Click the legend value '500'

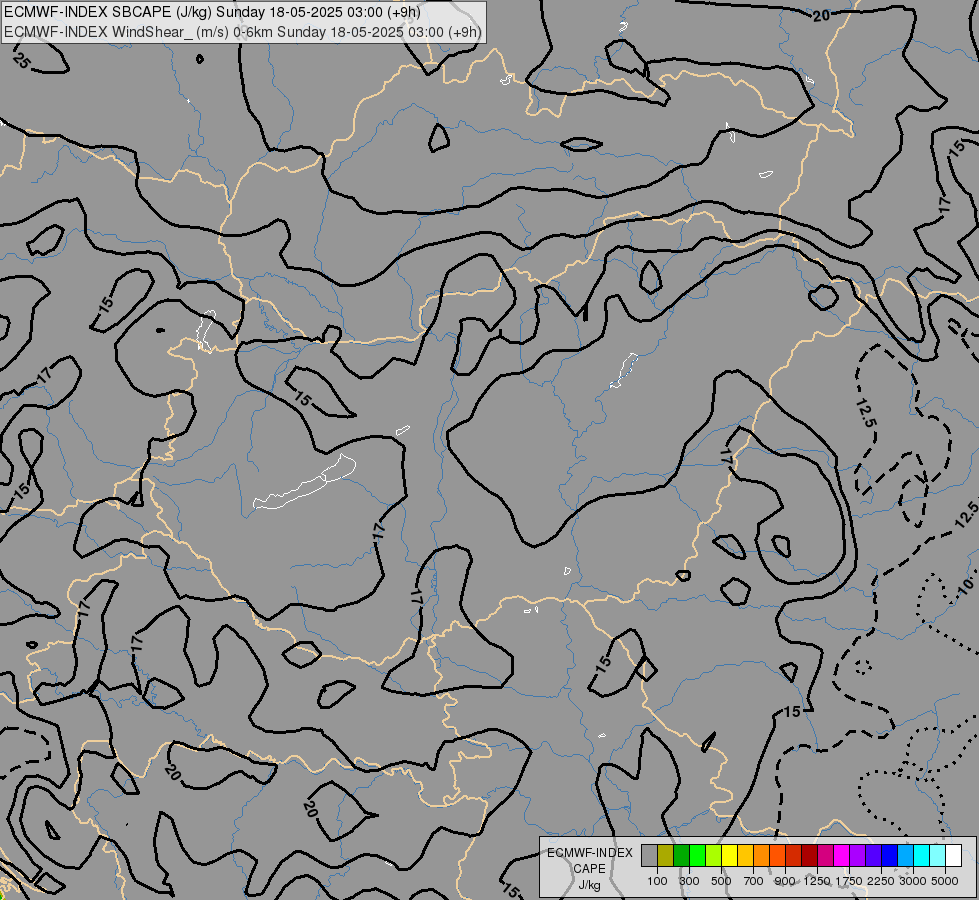[721, 881]
